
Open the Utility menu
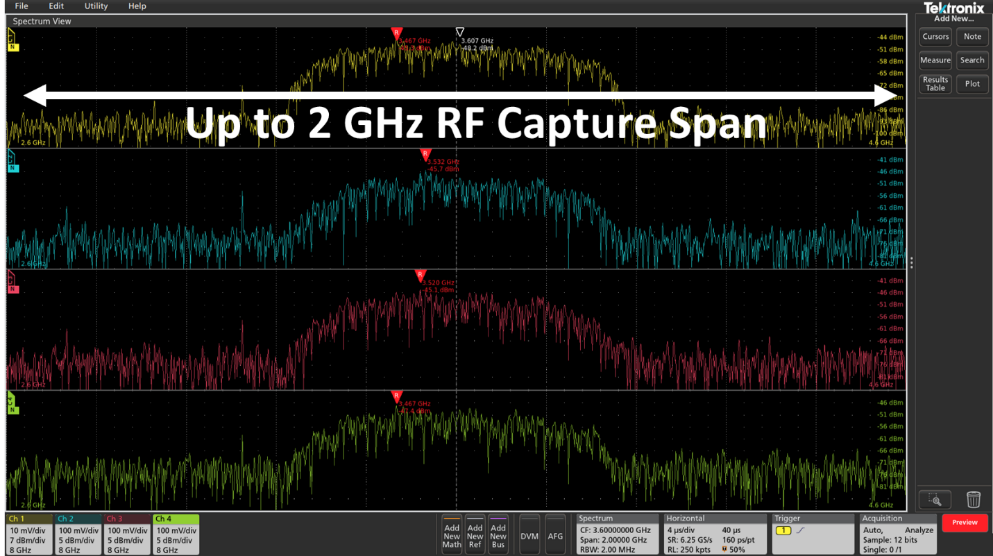tap(96, 6)
